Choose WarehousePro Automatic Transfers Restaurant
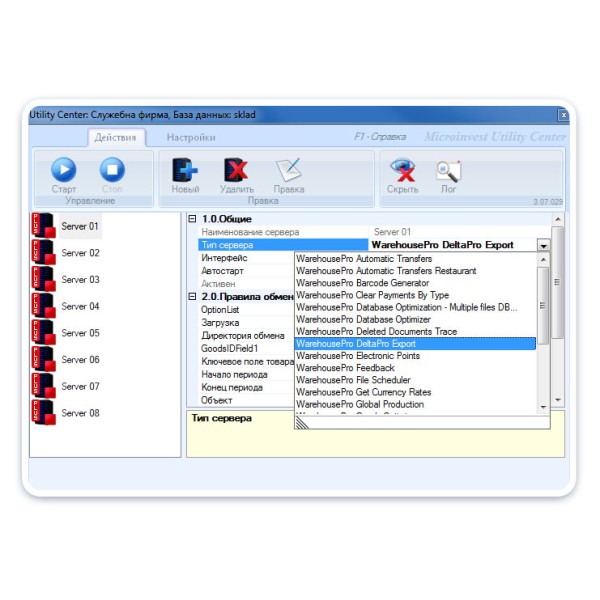Image resolution: width=600 pixels, height=600 pixels. click(416, 271)
